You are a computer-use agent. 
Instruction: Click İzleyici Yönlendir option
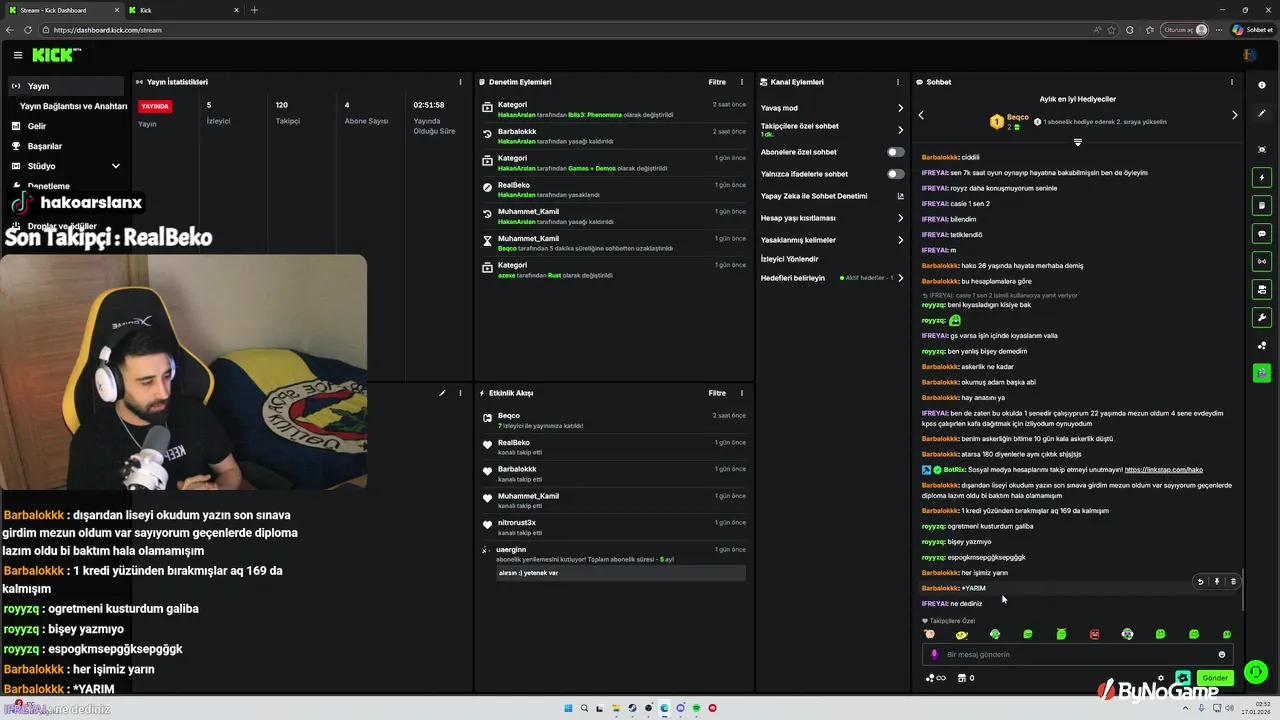coord(789,259)
